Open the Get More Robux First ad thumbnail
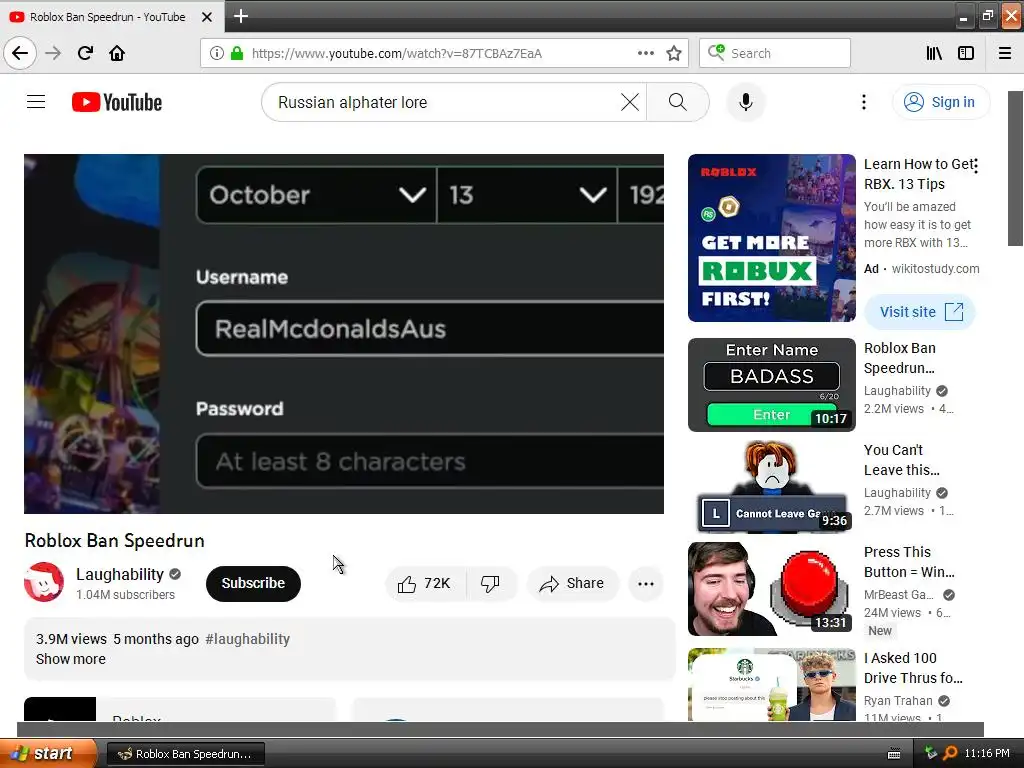 tap(772, 238)
